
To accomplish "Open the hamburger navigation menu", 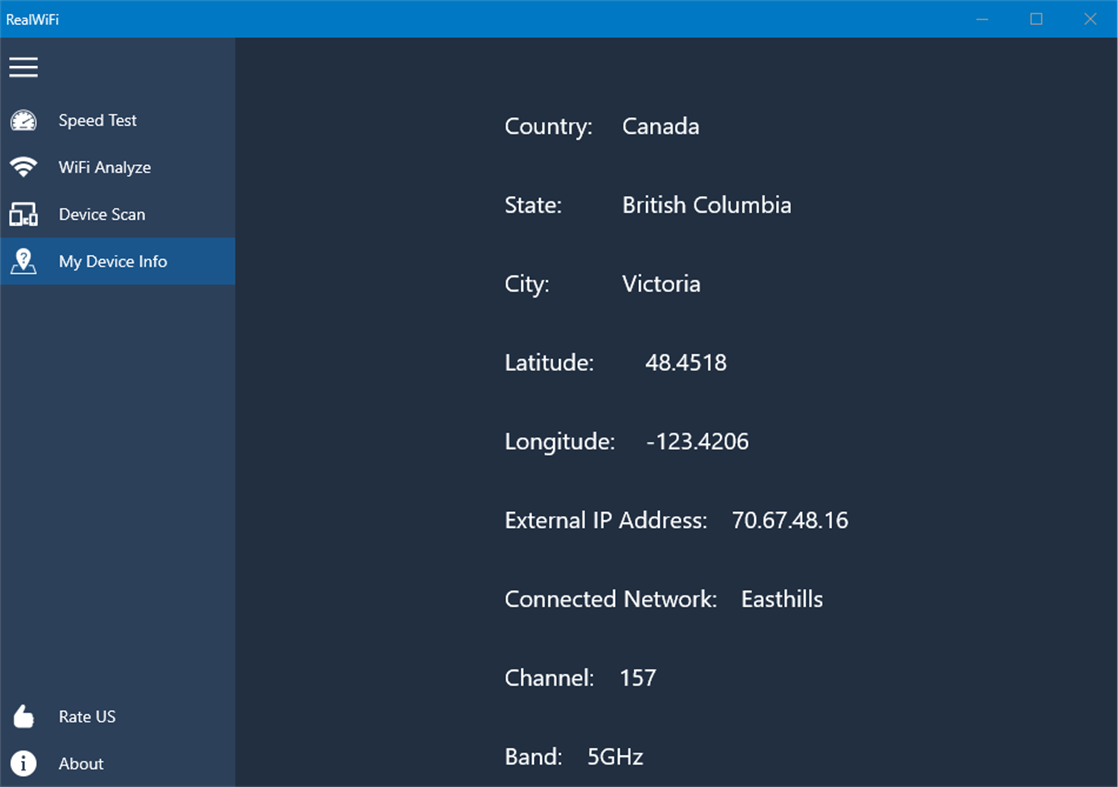I will (23, 67).
